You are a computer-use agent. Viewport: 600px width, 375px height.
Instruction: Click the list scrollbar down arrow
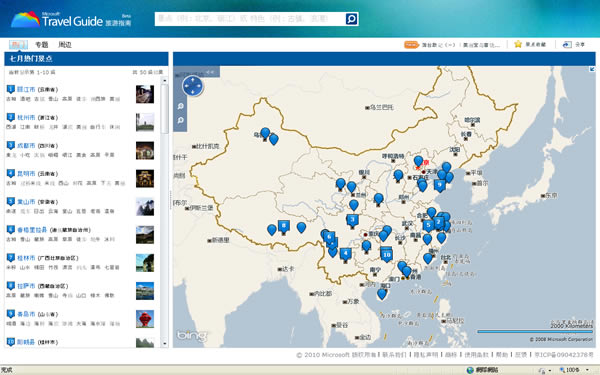coord(165,344)
